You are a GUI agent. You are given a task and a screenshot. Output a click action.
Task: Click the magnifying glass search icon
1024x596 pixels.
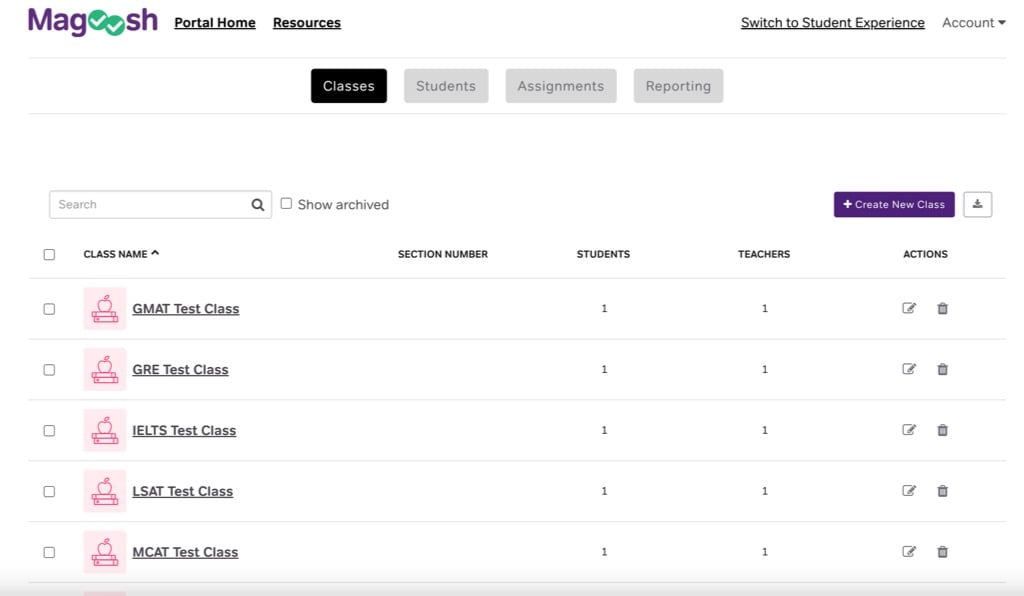tap(258, 205)
